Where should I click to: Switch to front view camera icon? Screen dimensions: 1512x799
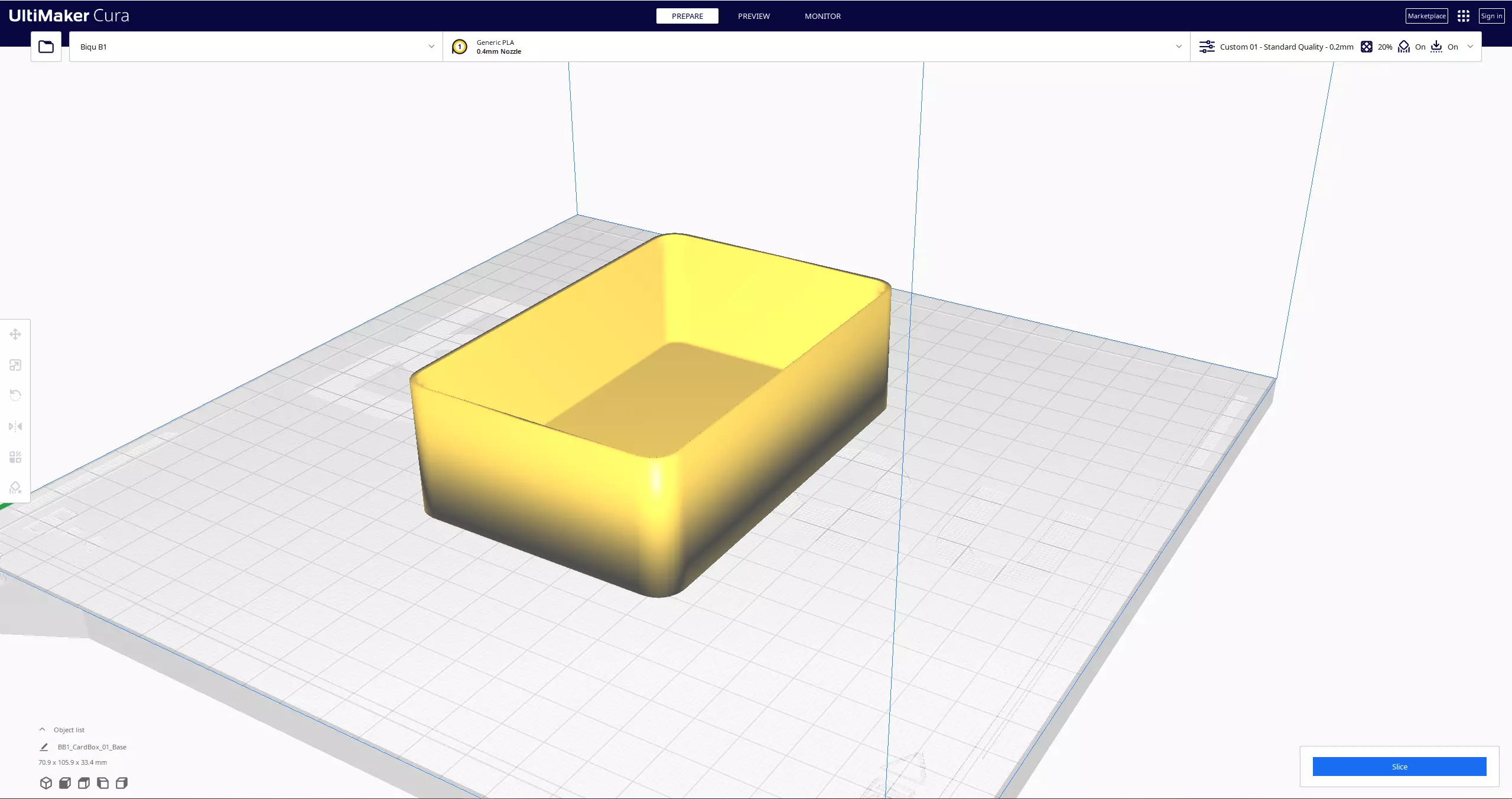pos(65,783)
